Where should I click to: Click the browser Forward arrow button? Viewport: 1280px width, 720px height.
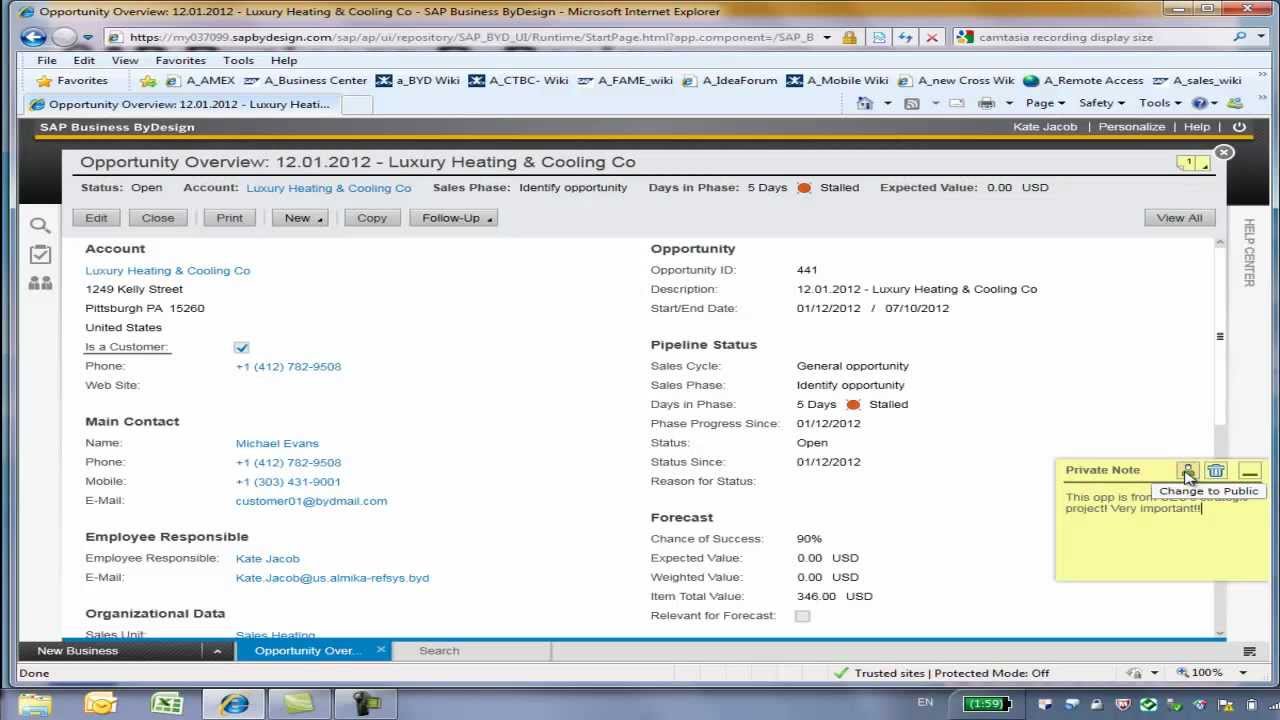pos(64,37)
